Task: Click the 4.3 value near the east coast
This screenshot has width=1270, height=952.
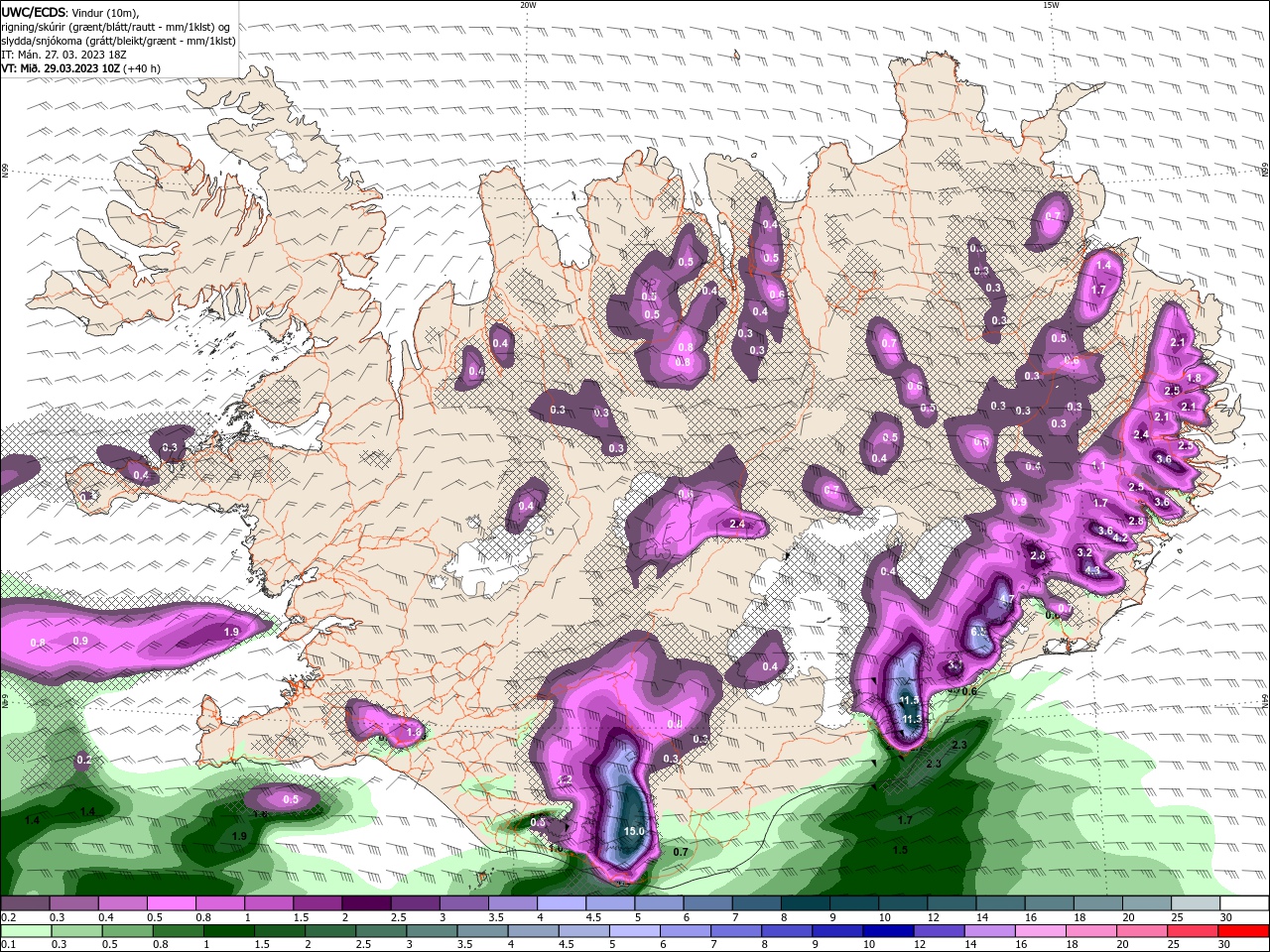Action: tap(1093, 570)
